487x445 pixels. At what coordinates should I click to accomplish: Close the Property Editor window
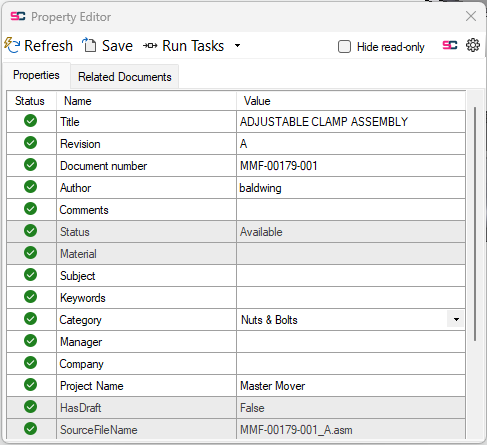pos(471,16)
